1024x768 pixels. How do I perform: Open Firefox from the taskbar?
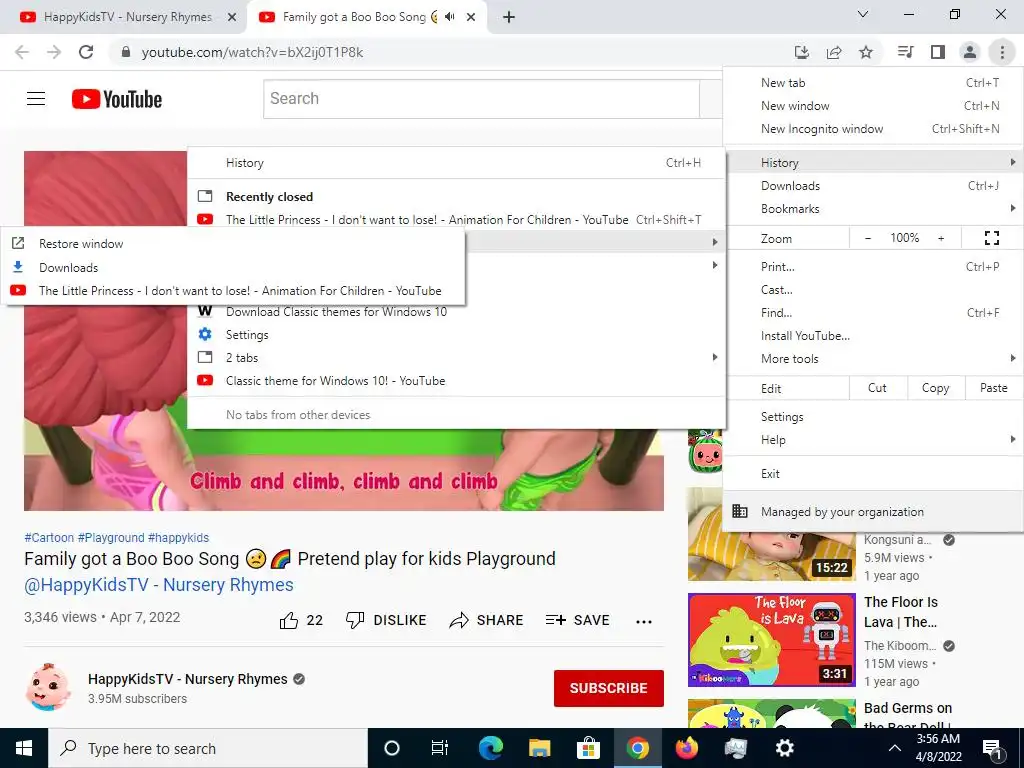686,748
